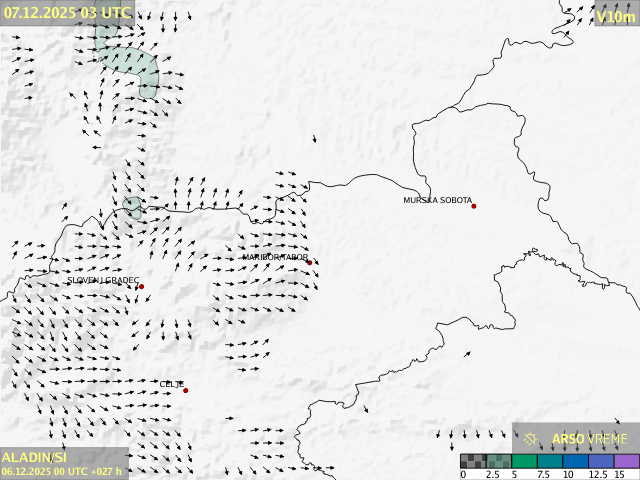Click the periwinkle 12.5 to 15 legend swatch
The height and width of the screenshot is (480, 640).
(602, 461)
